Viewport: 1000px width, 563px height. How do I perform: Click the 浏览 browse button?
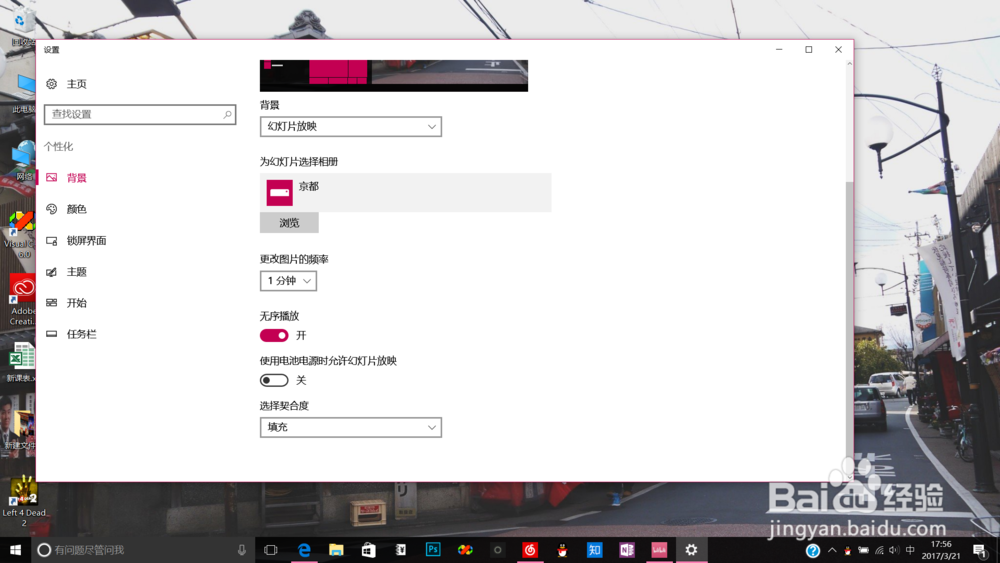(289, 223)
